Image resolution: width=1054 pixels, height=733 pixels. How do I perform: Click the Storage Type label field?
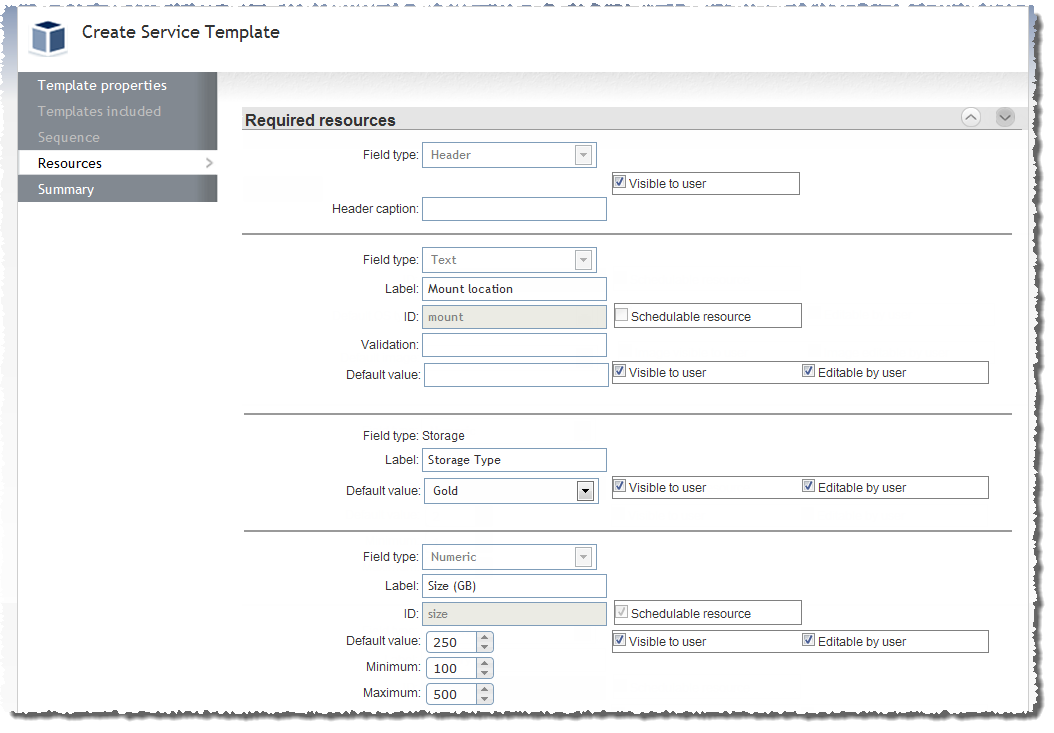tap(514, 460)
